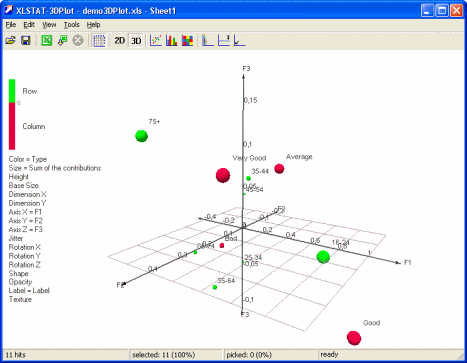Click the Base Size property label
The height and width of the screenshot is (363, 467).
coord(24,185)
